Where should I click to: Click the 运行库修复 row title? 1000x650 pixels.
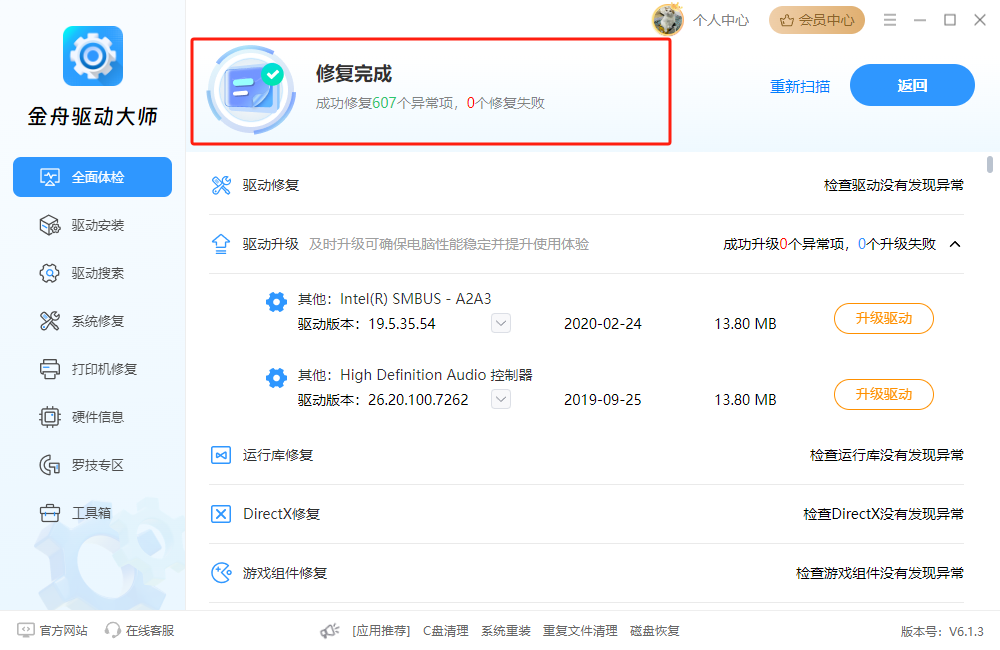(278, 455)
